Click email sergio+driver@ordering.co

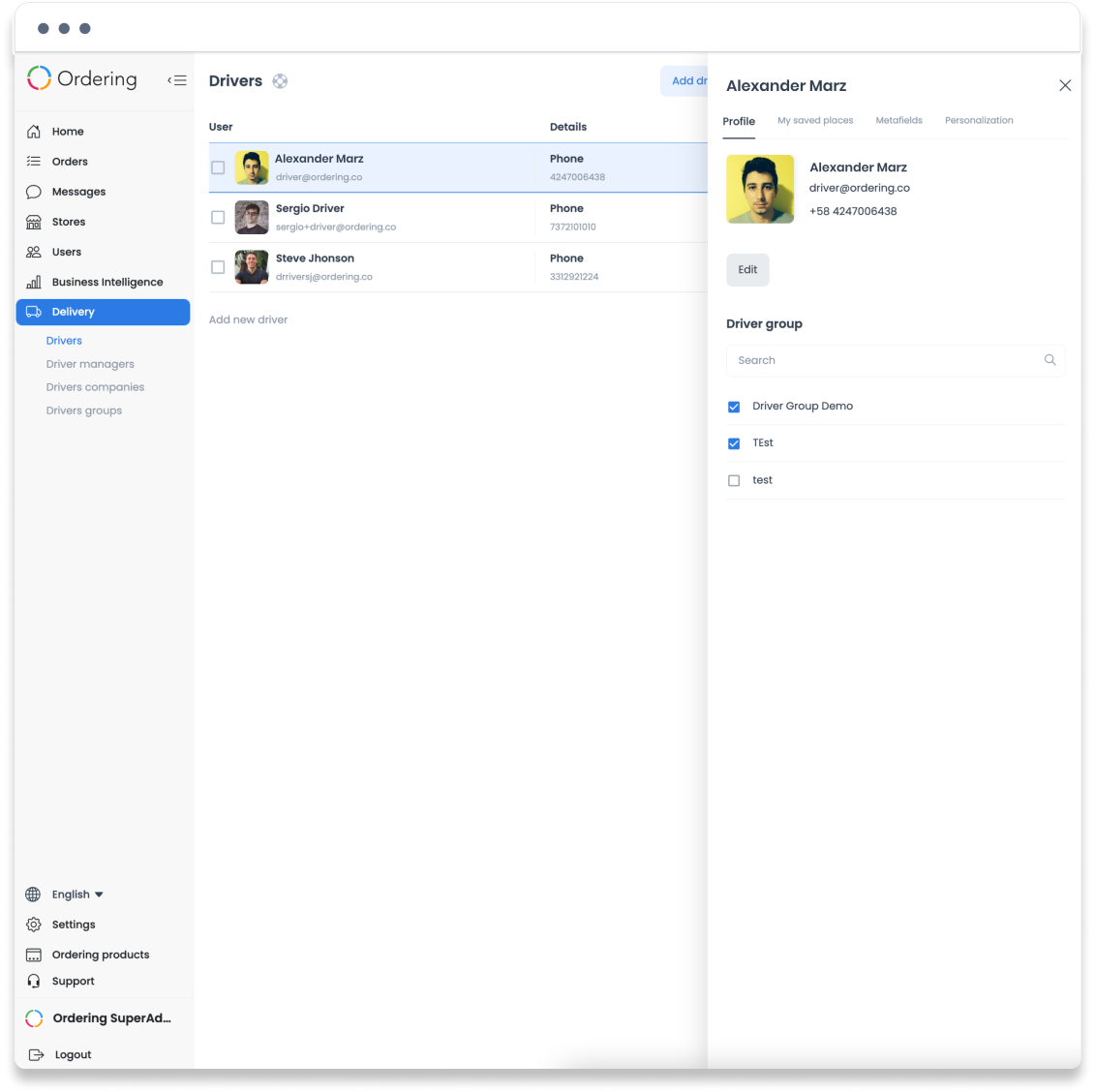(x=336, y=227)
